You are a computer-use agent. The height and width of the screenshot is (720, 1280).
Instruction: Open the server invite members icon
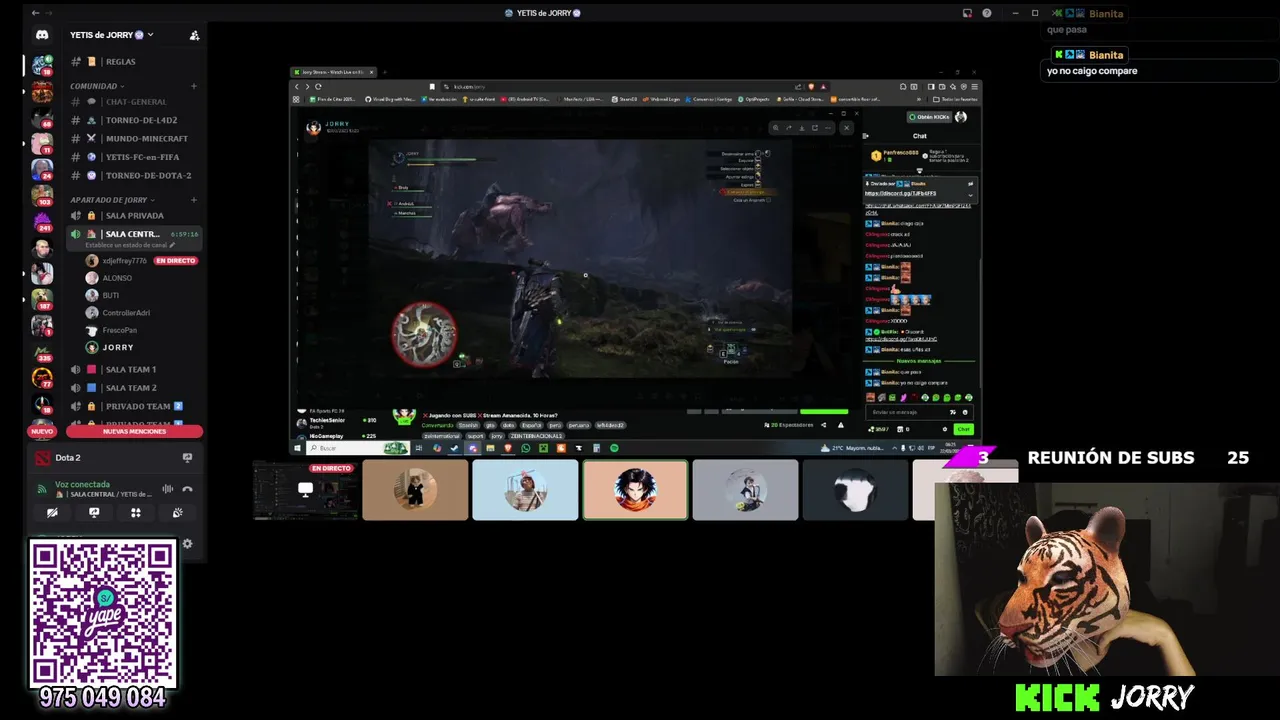pyautogui.click(x=194, y=35)
